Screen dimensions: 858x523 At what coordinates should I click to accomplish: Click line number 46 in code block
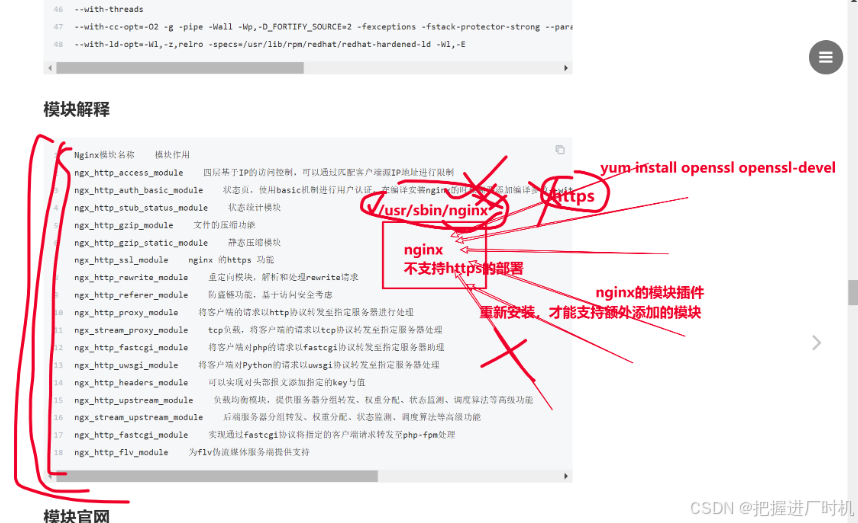click(x=59, y=9)
